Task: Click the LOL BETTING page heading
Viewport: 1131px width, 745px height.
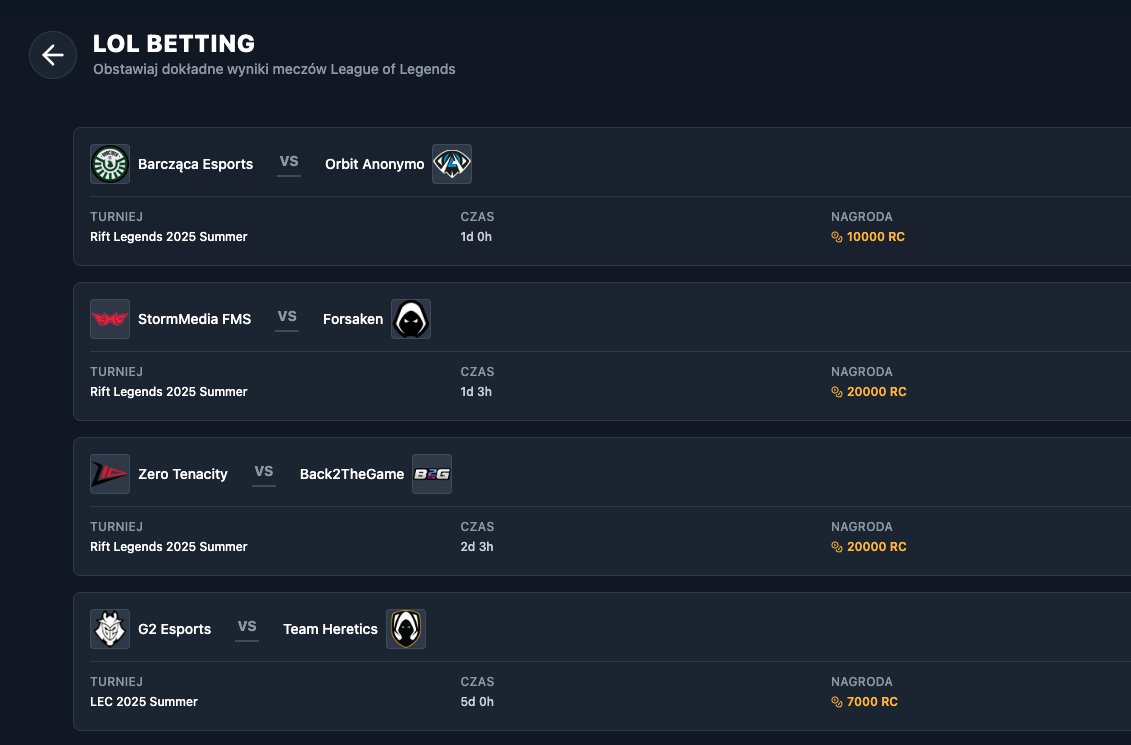Action: [174, 43]
